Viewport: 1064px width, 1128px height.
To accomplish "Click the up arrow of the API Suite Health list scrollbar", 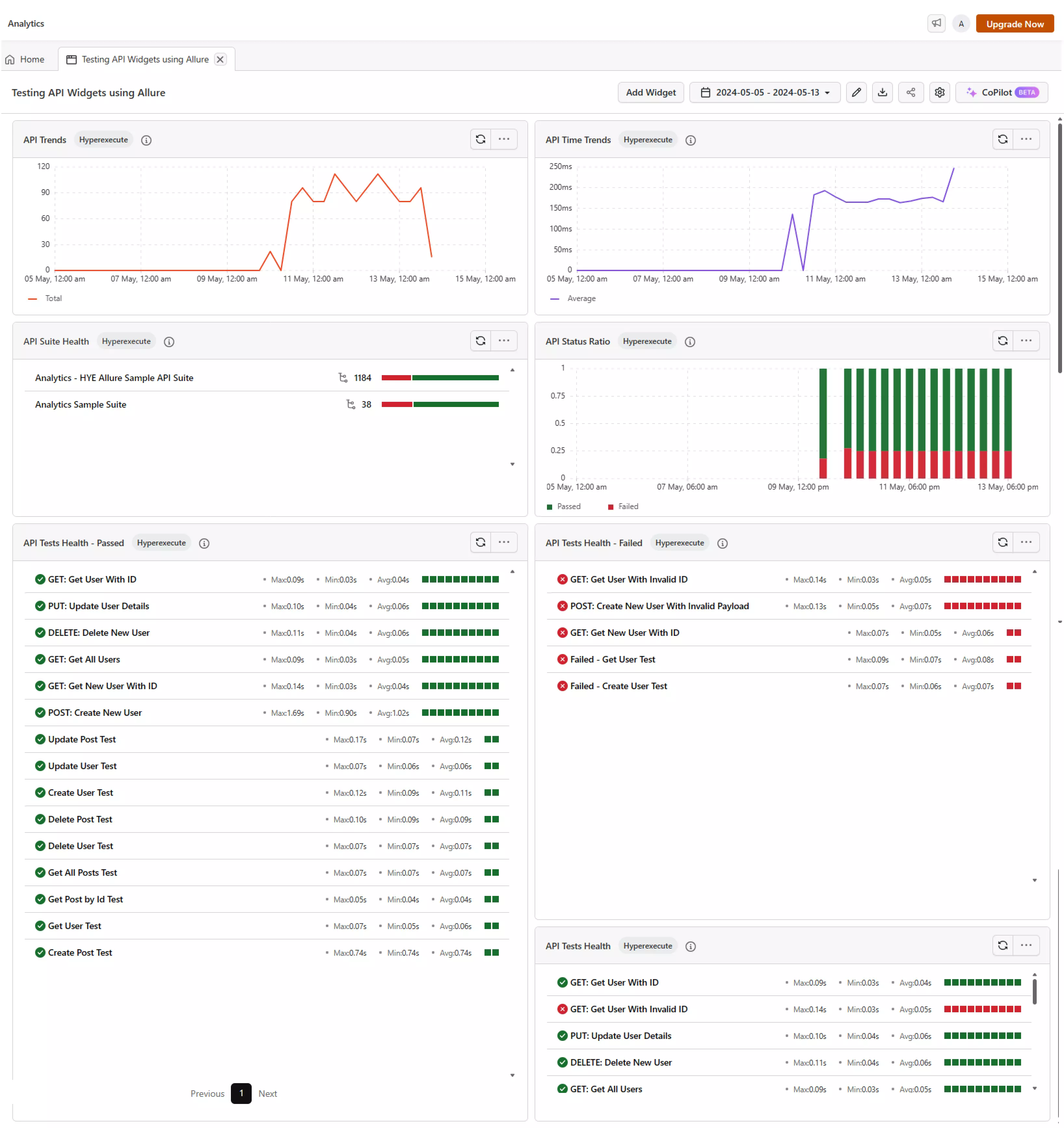I will 512,370.
